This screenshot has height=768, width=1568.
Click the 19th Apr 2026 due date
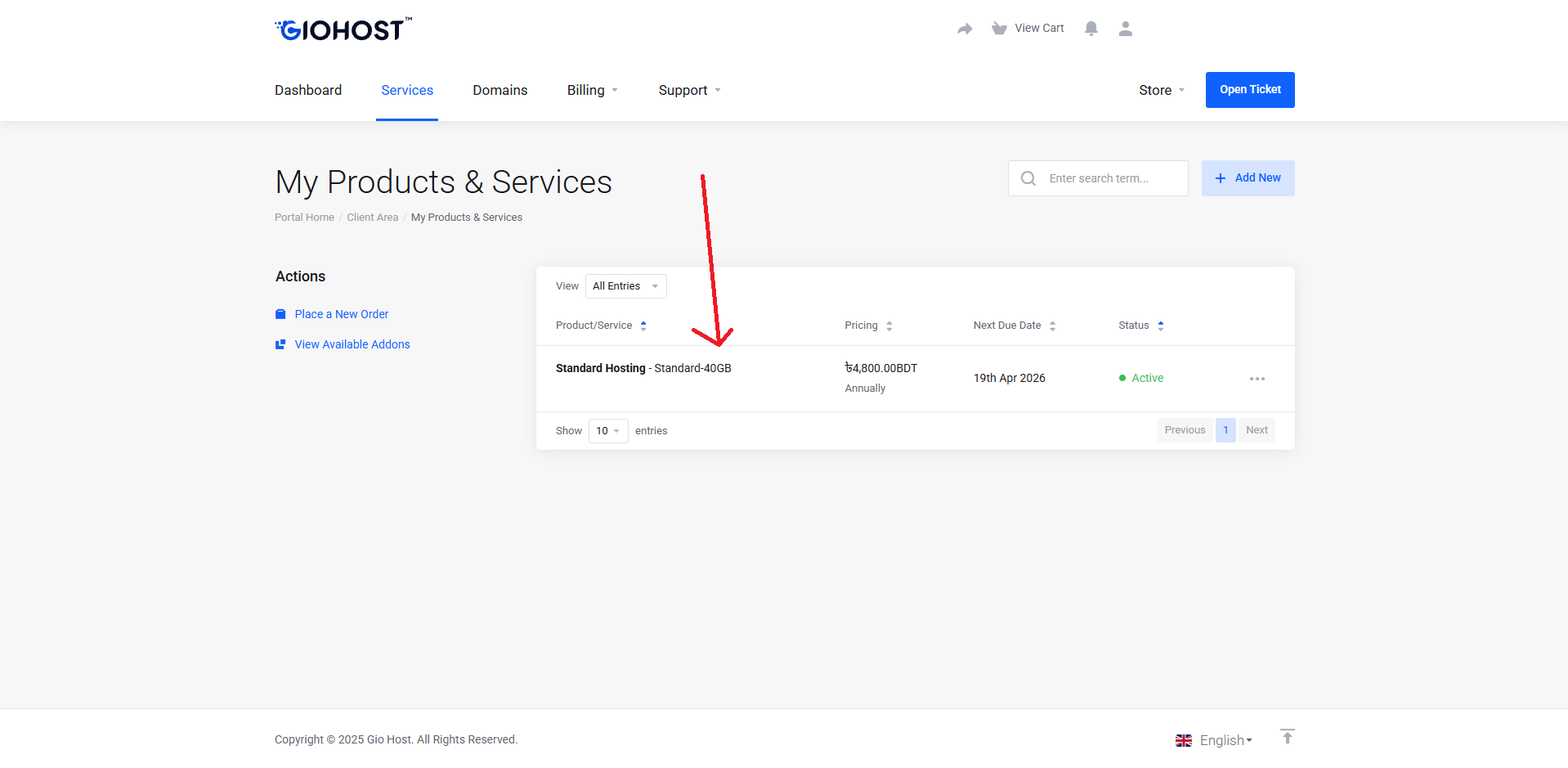[1010, 378]
